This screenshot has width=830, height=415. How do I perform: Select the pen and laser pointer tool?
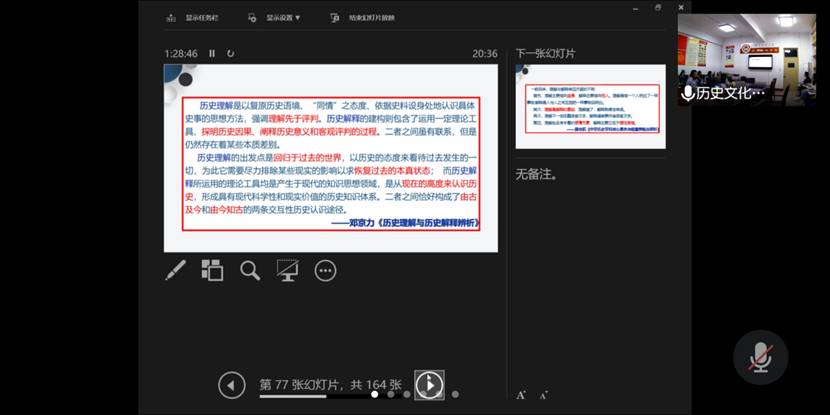click(175, 270)
